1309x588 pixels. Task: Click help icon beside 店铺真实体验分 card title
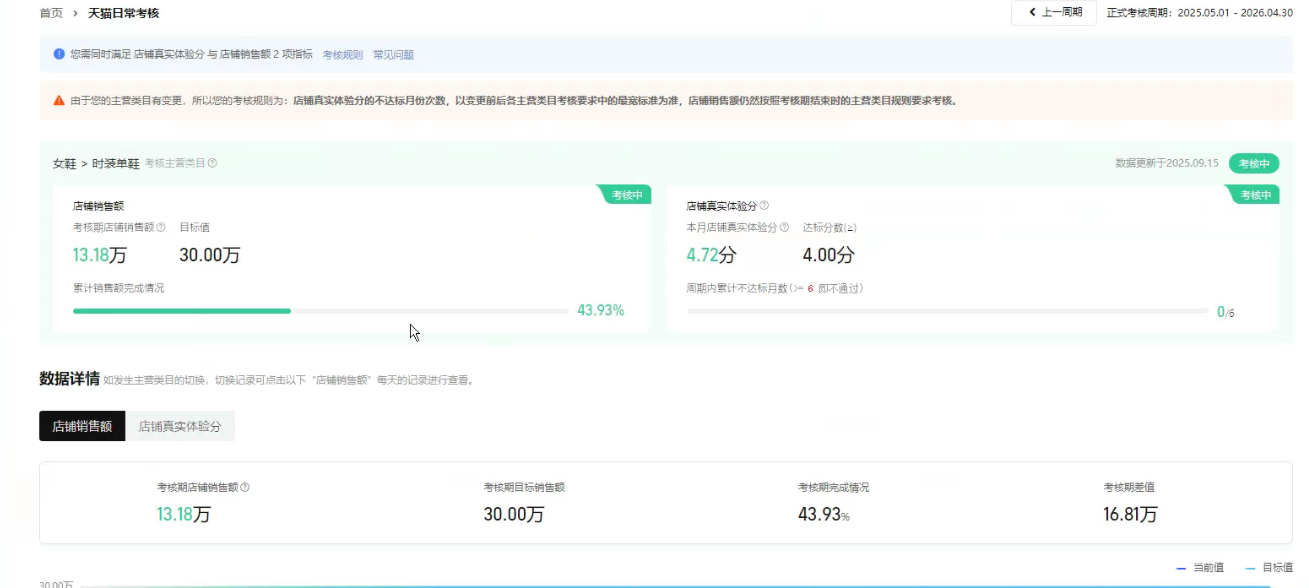(x=765, y=205)
